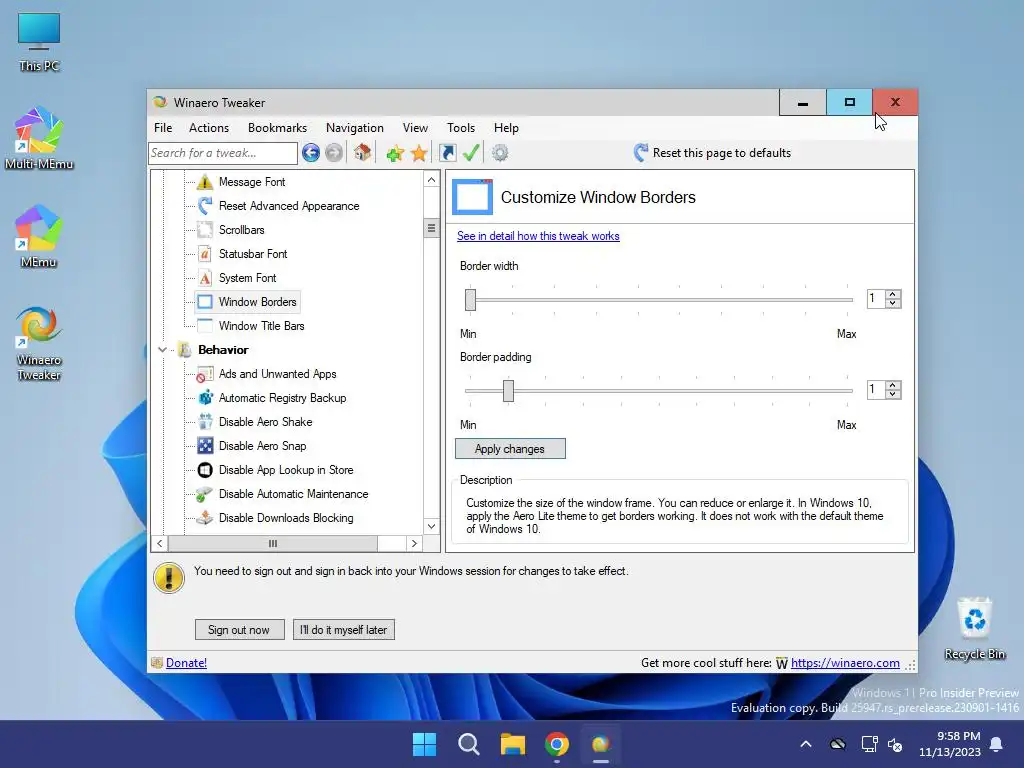
Task: Click the Border width value field
Action: [x=876, y=298]
